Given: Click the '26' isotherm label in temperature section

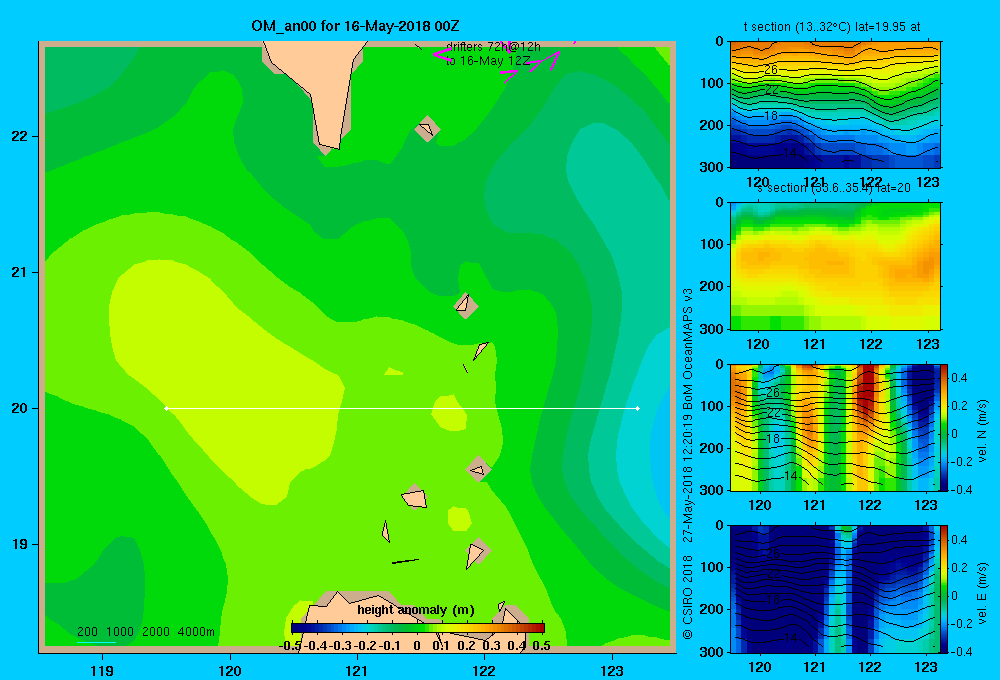Looking at the screenshot, I should tap(772, 70).
